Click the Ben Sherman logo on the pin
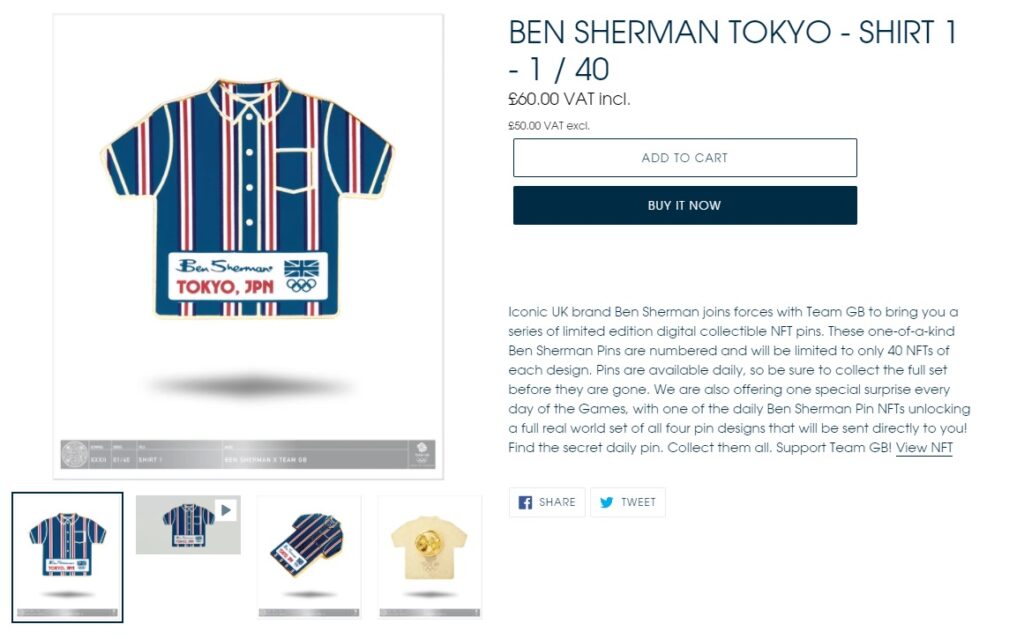The height and width of the screenshot is (639, 1024). [224, 266]
